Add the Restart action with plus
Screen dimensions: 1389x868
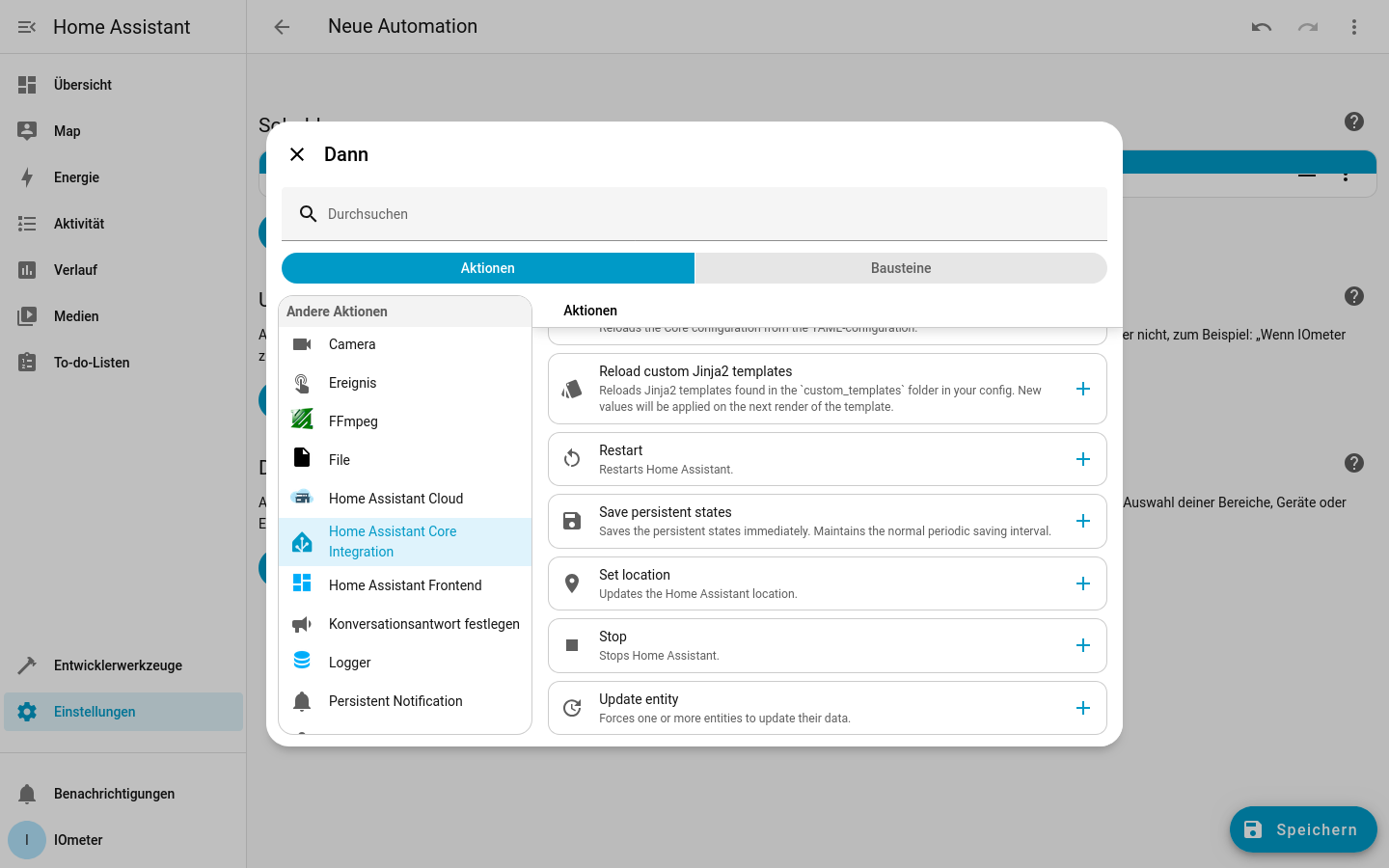[1083, 459]
